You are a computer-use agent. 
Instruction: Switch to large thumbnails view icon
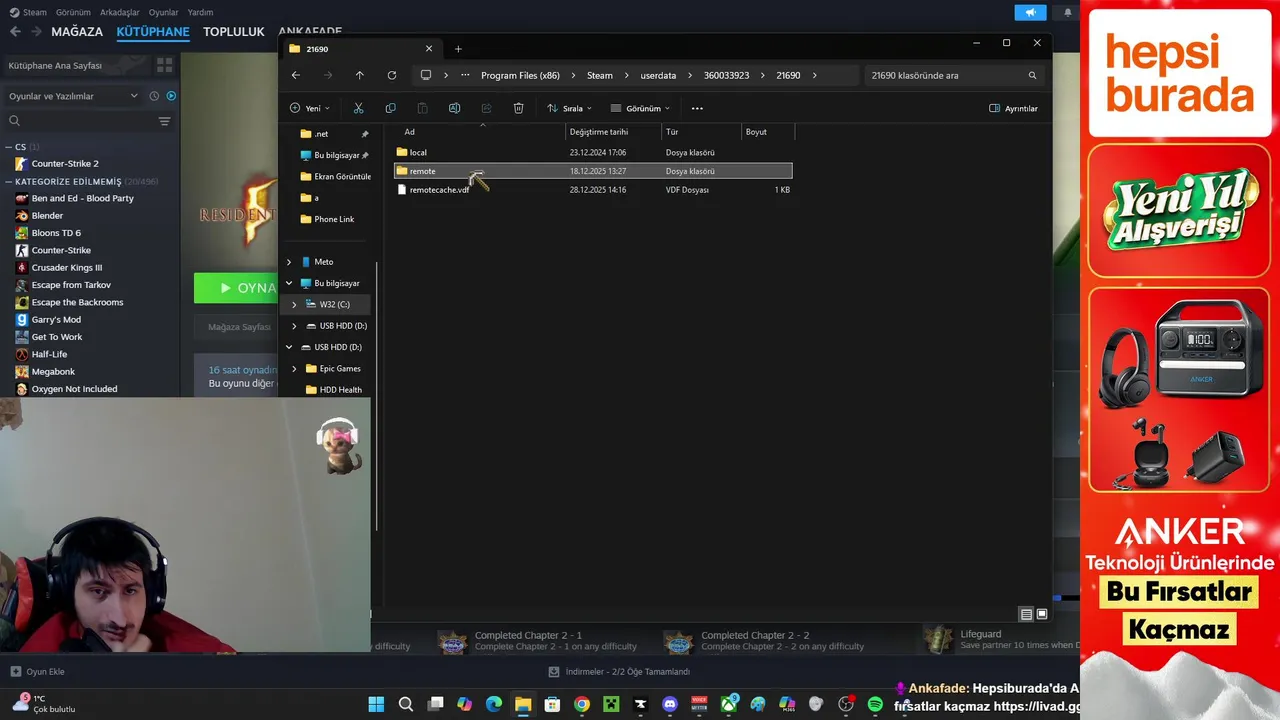pyautogui.click(x=1042, y=614)
